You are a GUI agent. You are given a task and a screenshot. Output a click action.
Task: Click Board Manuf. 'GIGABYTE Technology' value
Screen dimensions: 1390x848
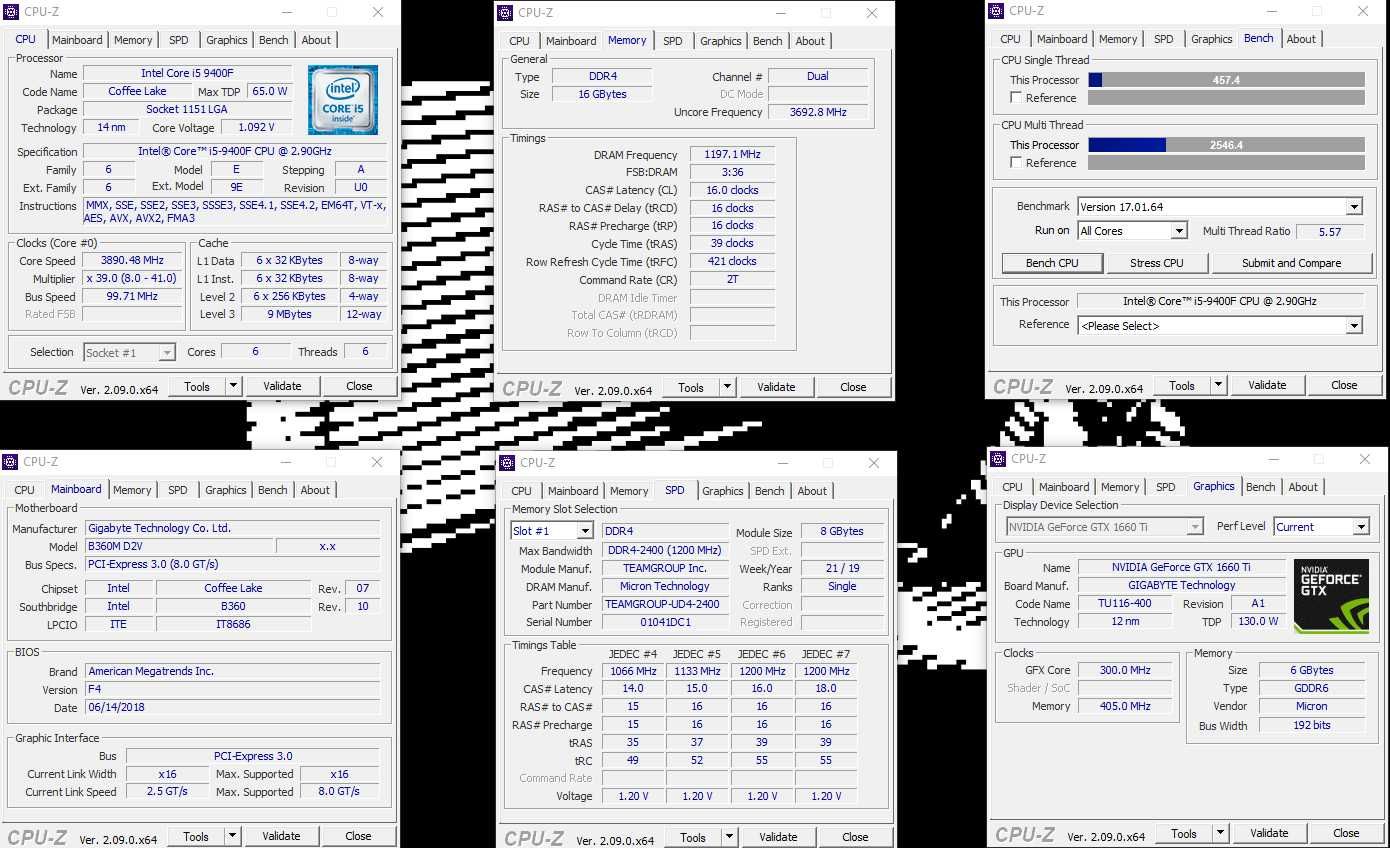point(1182,586)
